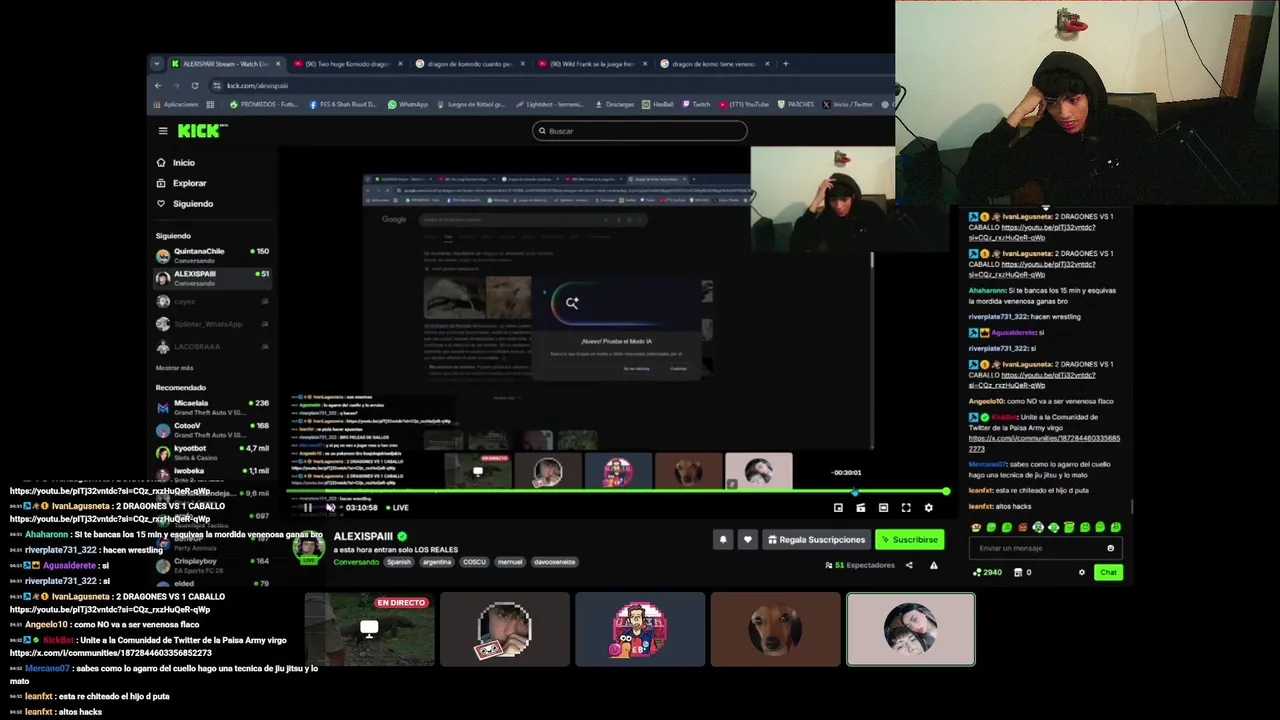Open the Kick hamburger sidebar menu
This screenshot has width=1280, height=720.
[162, 131]
